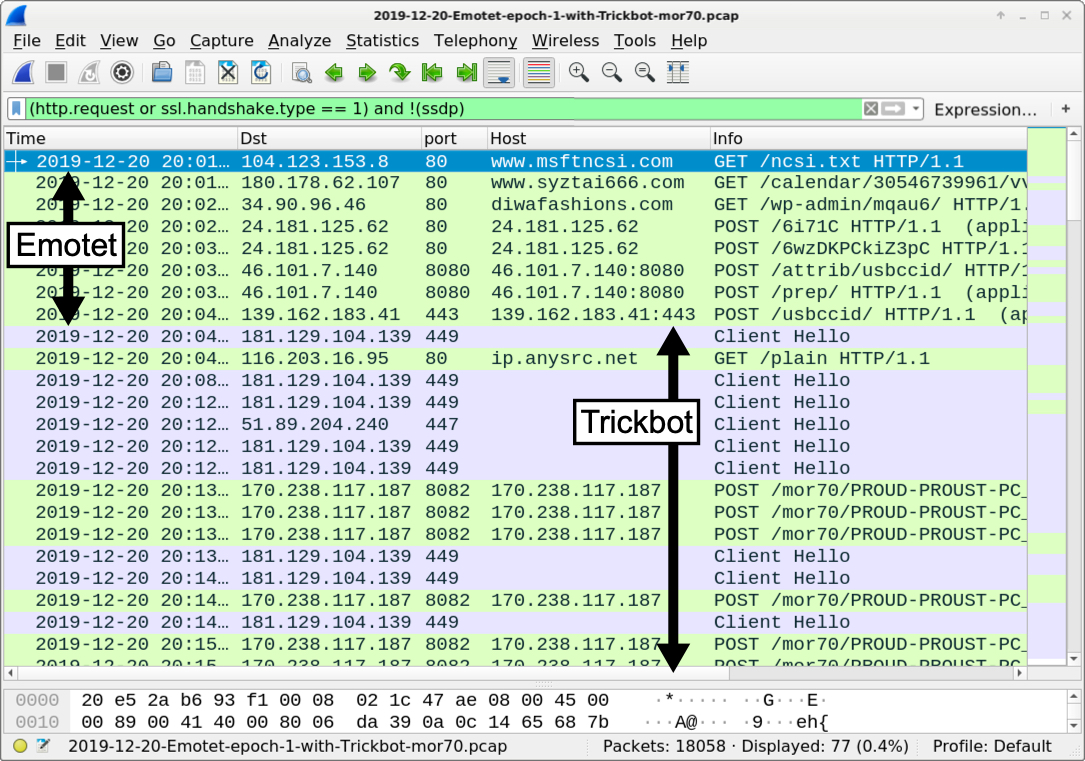Click the expert information status circle
Screen dimensions: 1085x761
(x=20, y=746)
